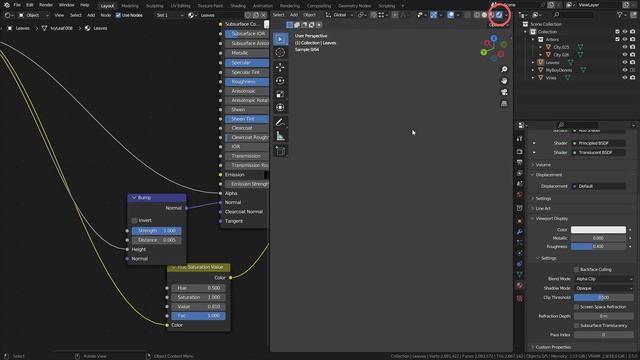Toggle the camera view icon
The width and height of the screenshot is (640, 360).
[x=504, y=92]
